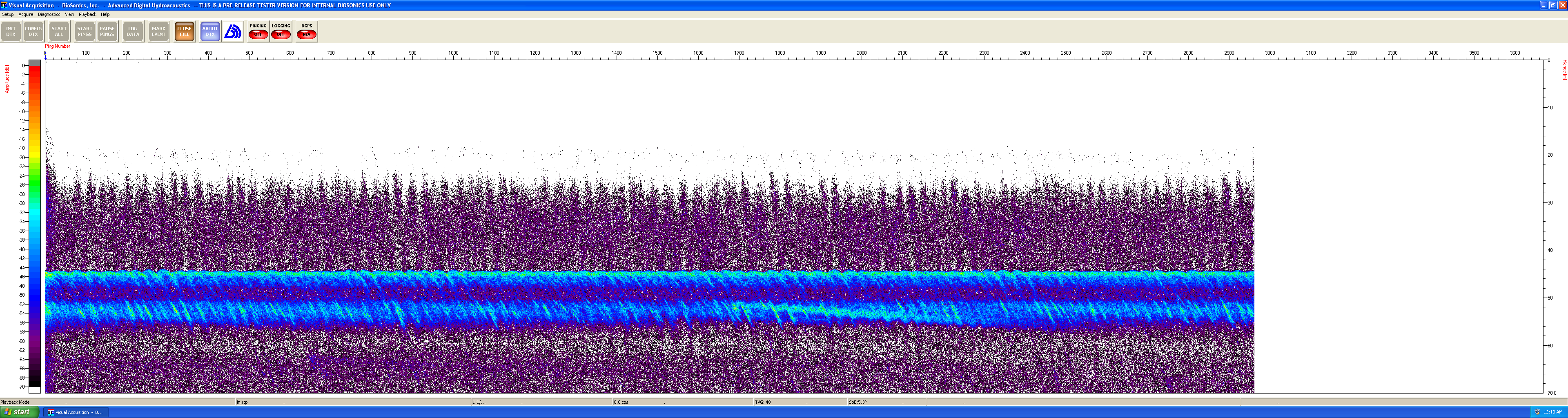1568x418 pixels.
Task: Open the Help menu
Action: 105,14
